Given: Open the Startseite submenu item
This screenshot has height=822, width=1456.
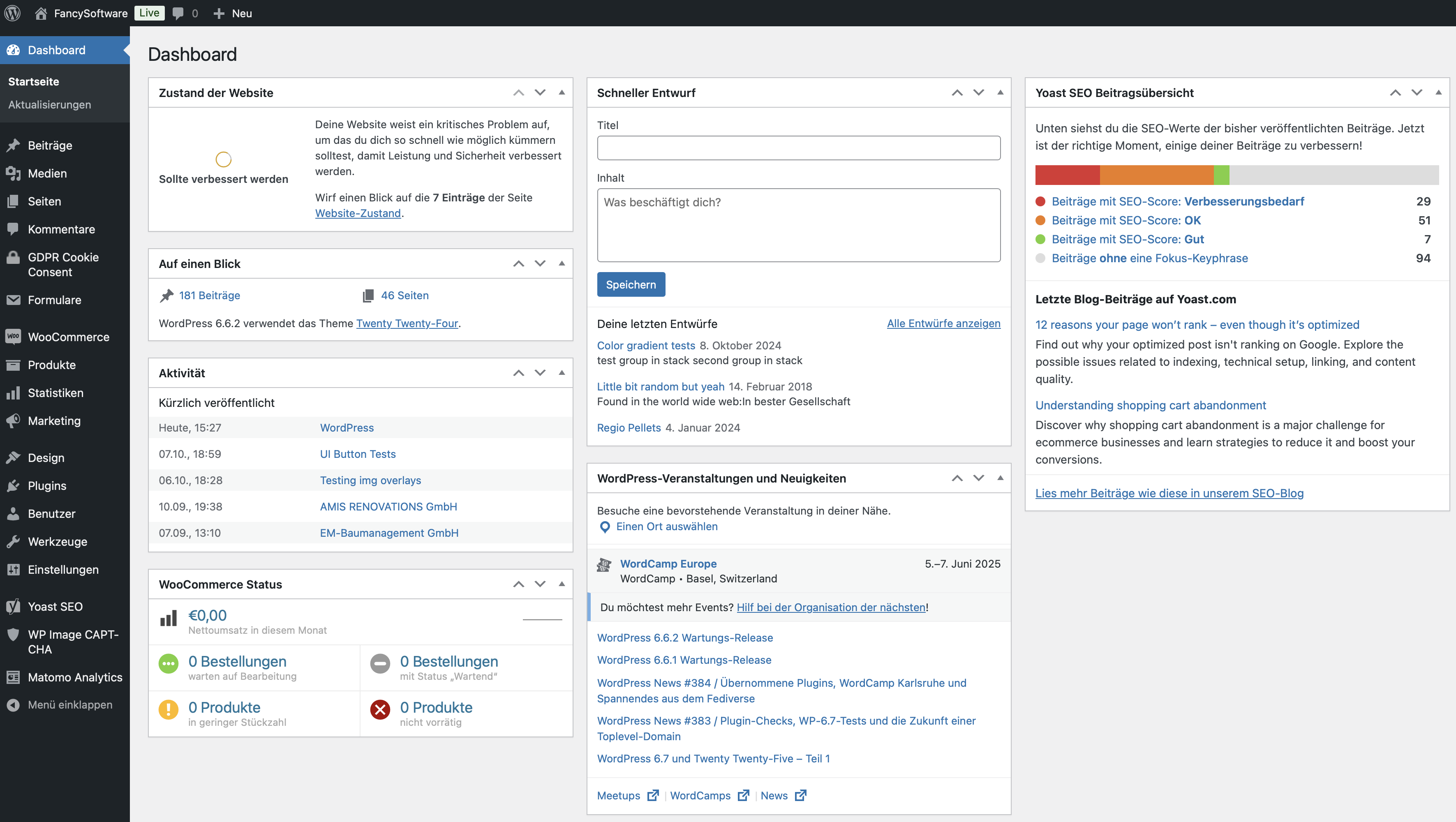Looking at the screenshot, I should coord(33,81).
